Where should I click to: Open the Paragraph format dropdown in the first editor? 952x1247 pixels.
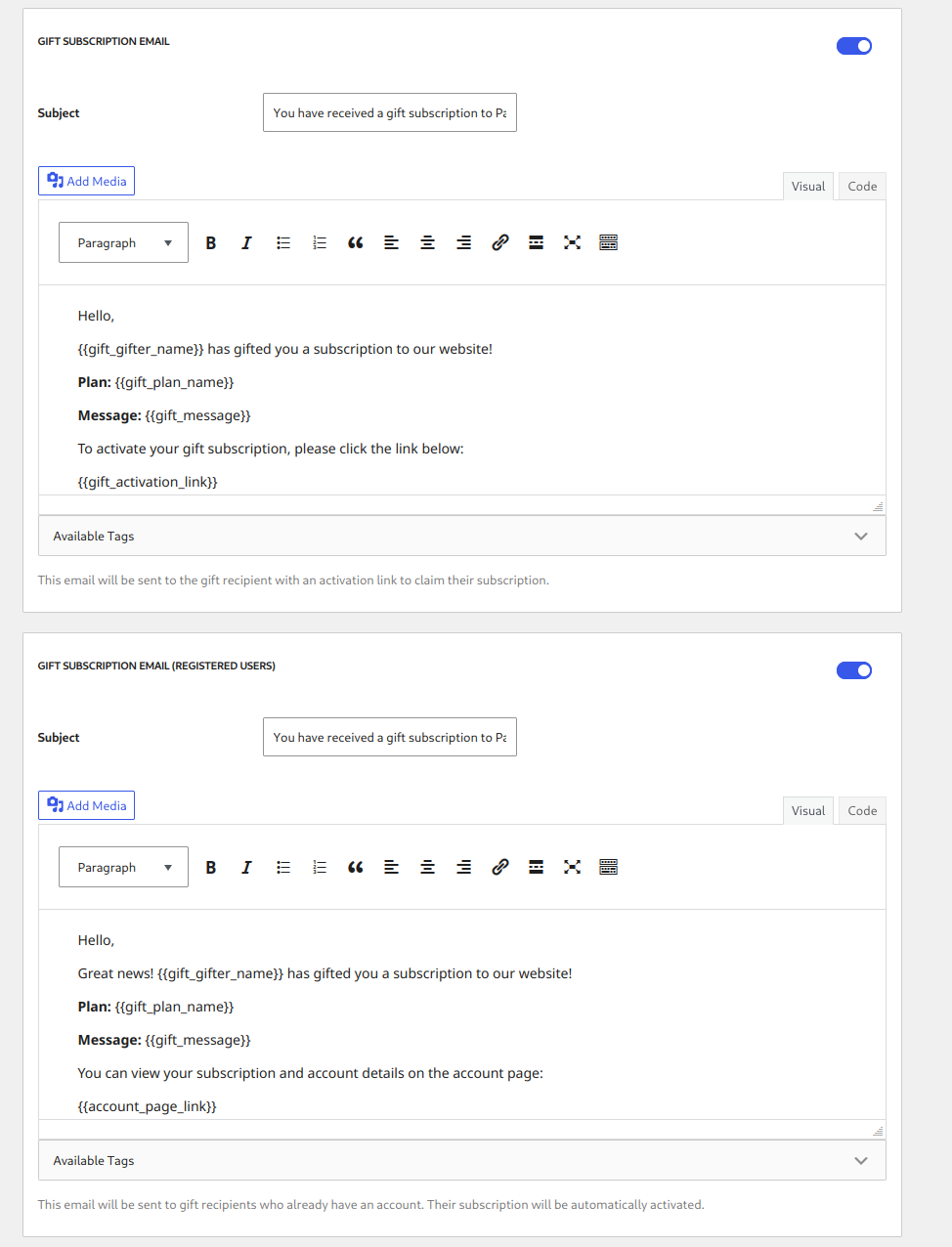pyautogui.click(x=123, y=243)
